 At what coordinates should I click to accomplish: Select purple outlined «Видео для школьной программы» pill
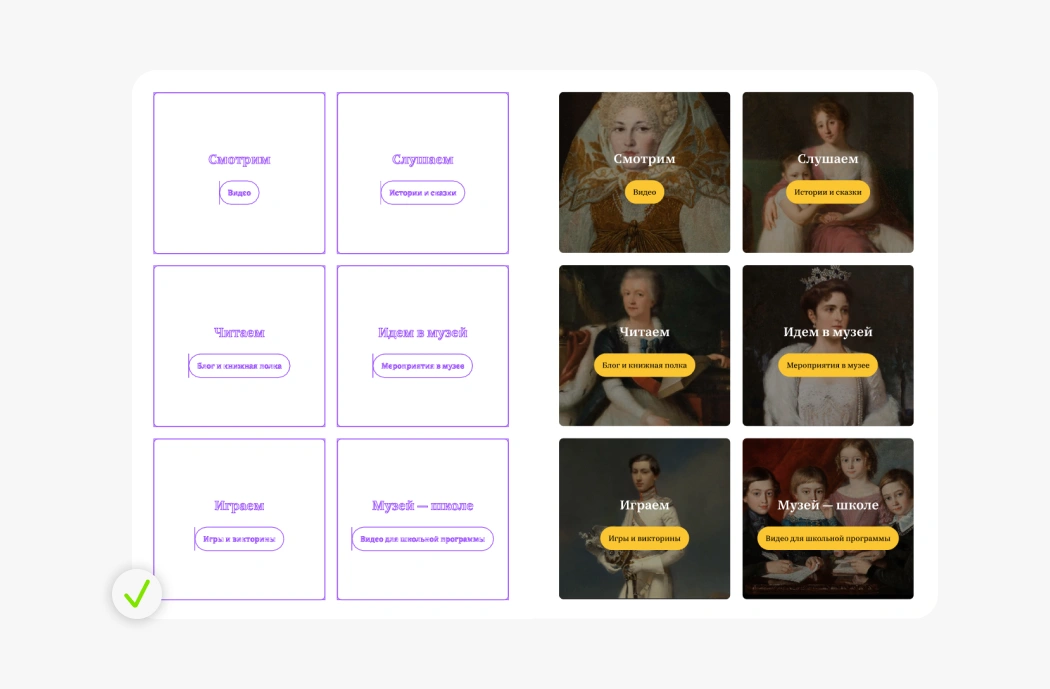pyautogui.click(x=423, y=539)
